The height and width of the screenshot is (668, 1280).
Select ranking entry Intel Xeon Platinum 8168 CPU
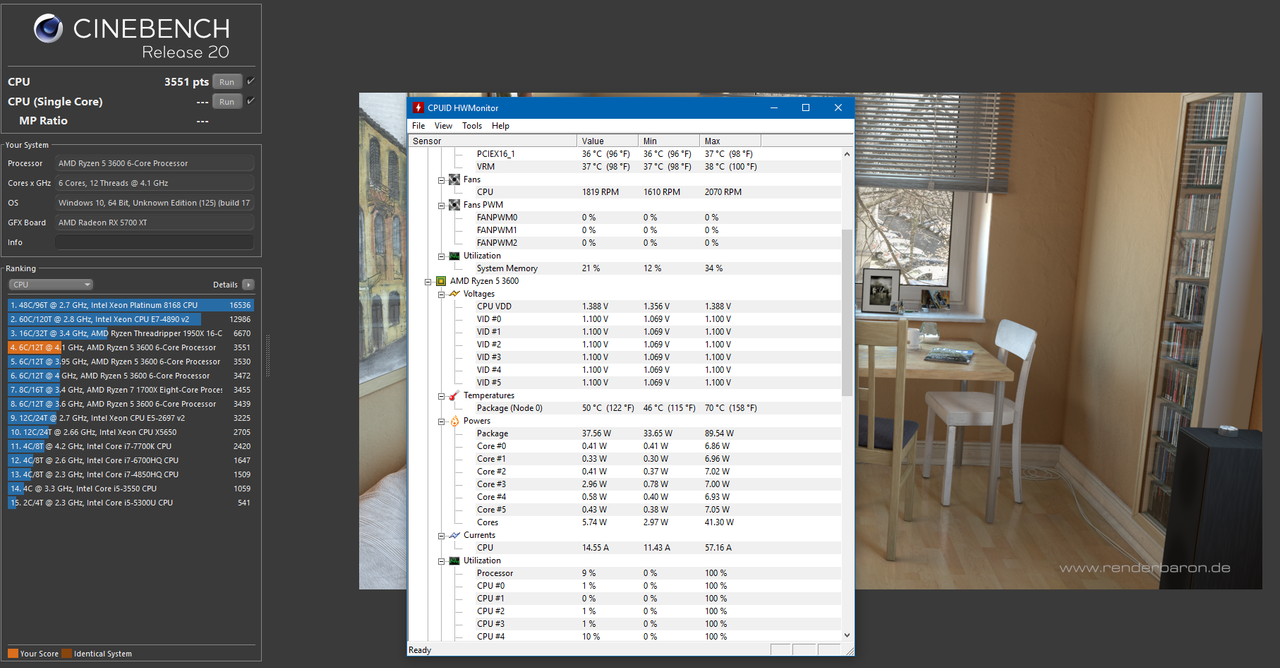coord(131,305)
